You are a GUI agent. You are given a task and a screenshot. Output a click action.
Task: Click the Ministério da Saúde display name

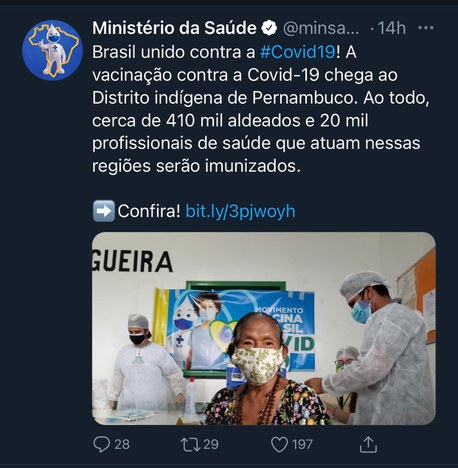pyautogui.click(x=174, y=28)
